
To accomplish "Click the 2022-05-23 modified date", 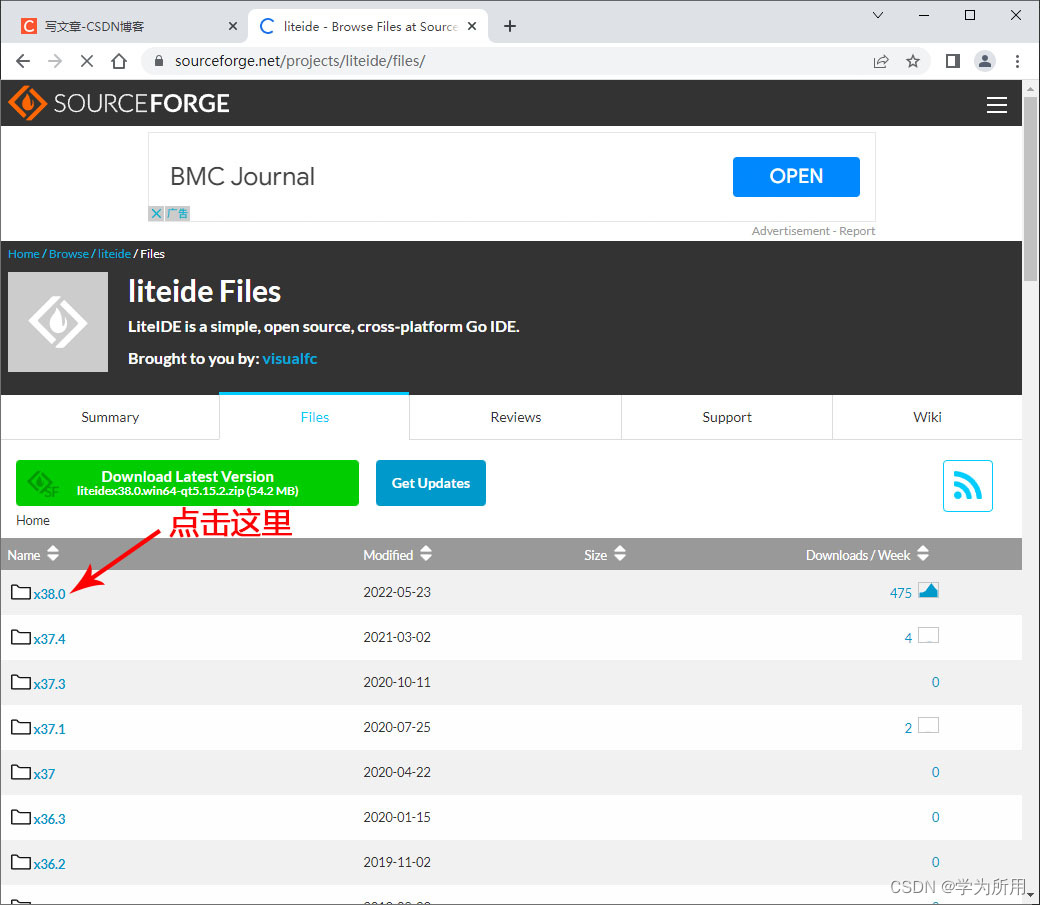I will 397,592.
